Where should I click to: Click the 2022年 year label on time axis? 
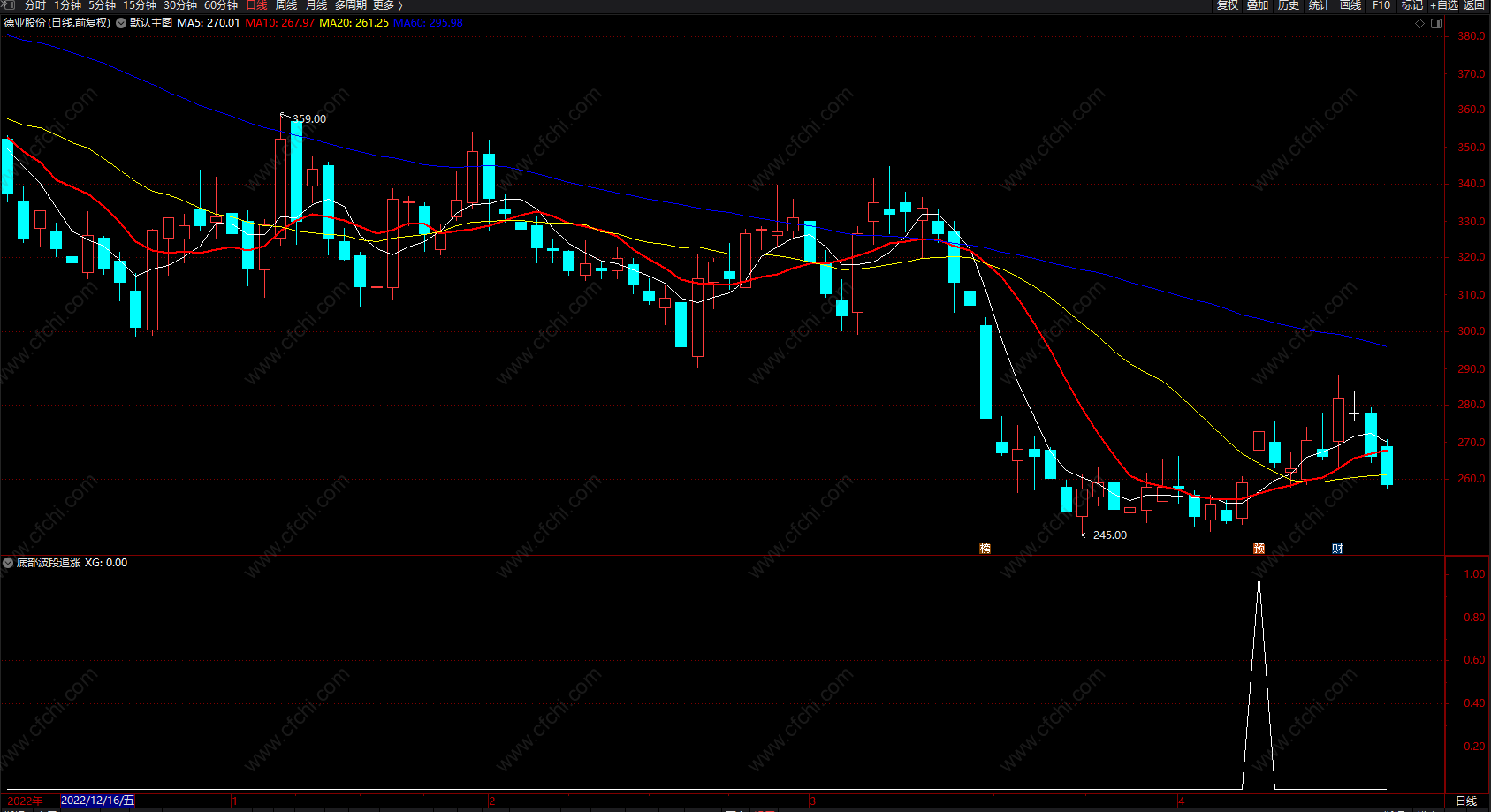point(25,801)
